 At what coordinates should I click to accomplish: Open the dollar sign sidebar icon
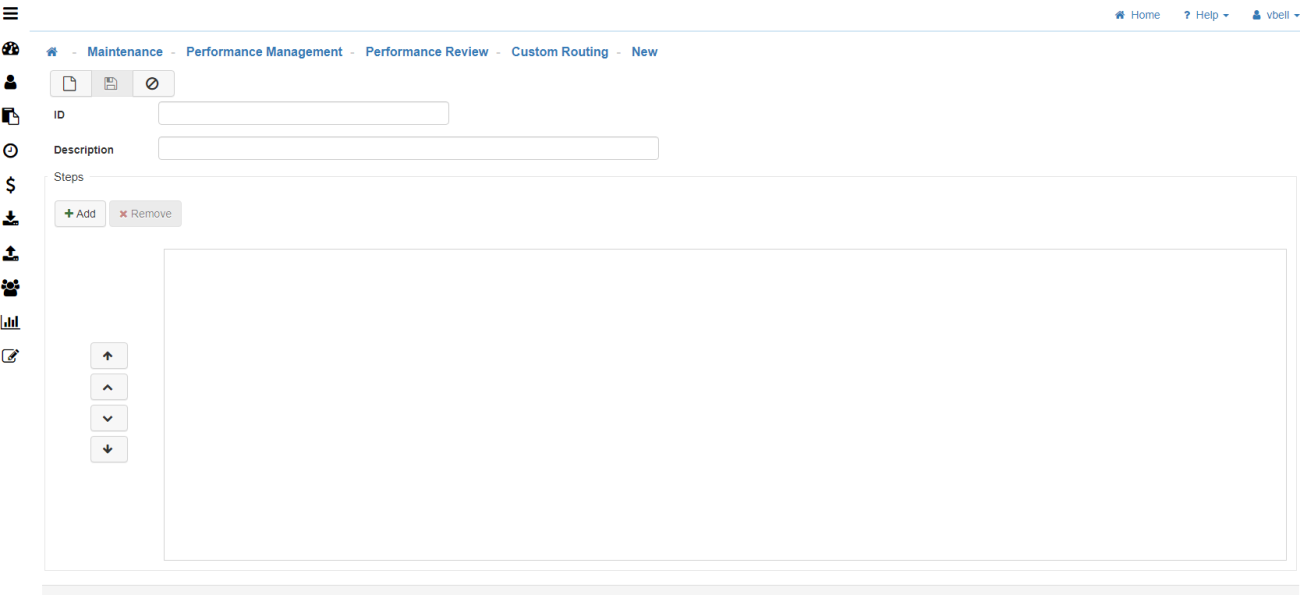11,185
